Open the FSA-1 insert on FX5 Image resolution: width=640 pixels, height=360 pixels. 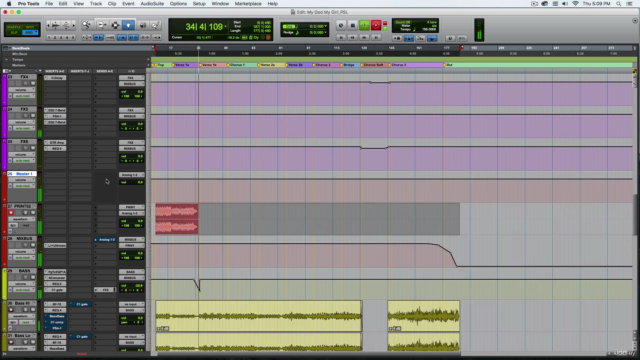[x=55, y=116]
